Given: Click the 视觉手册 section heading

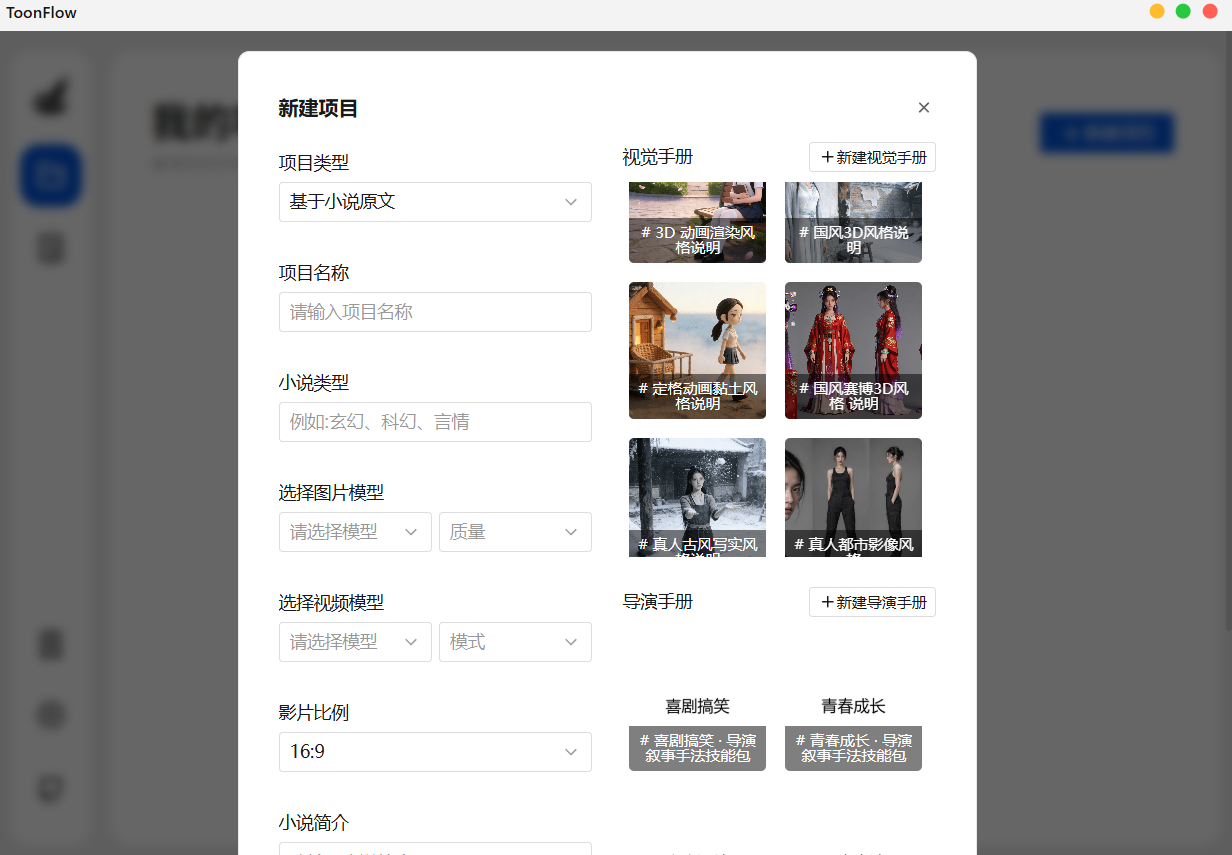Looking at the screenshot, I should [x=657, y=157].
